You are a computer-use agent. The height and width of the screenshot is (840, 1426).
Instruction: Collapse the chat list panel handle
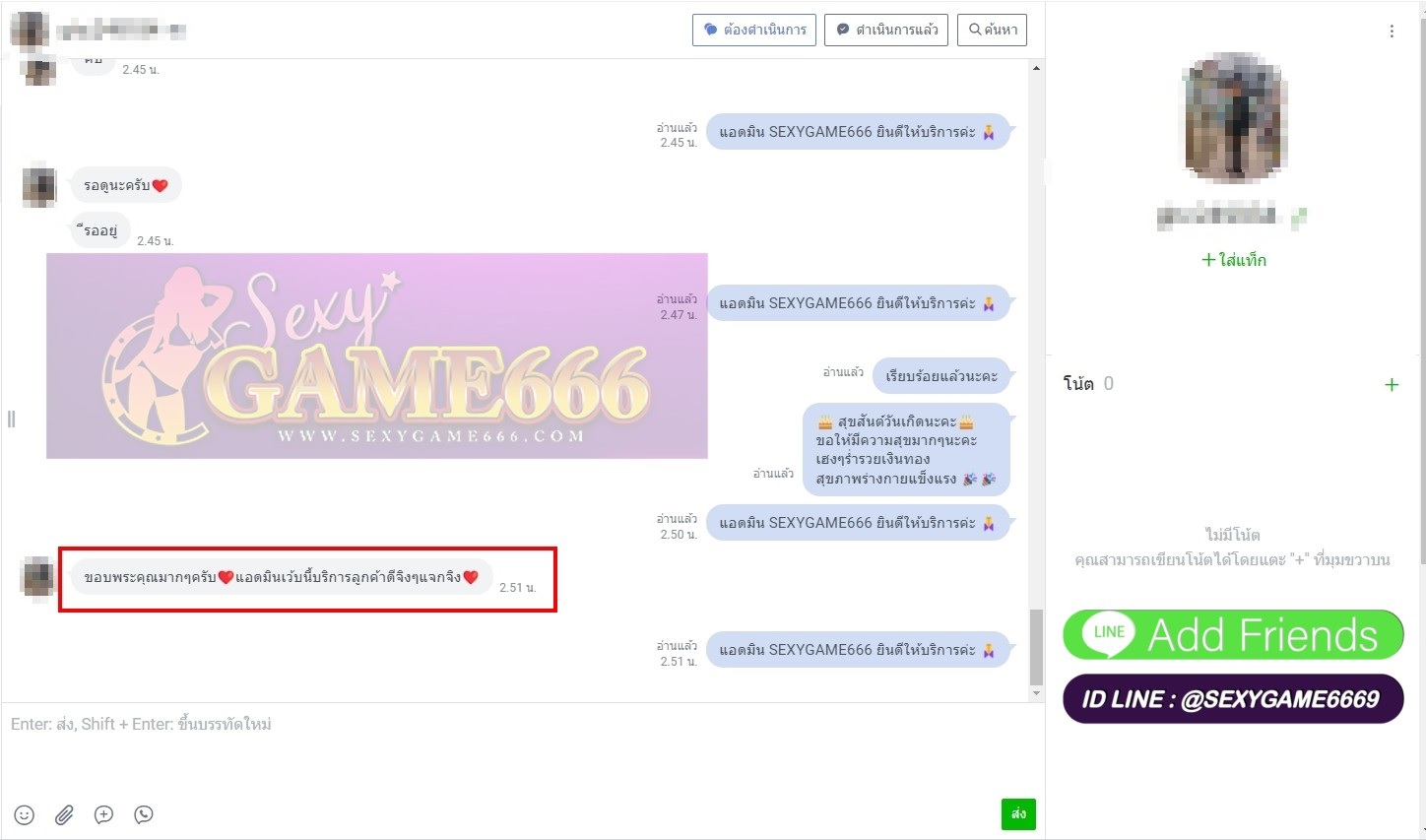(11, 420)
